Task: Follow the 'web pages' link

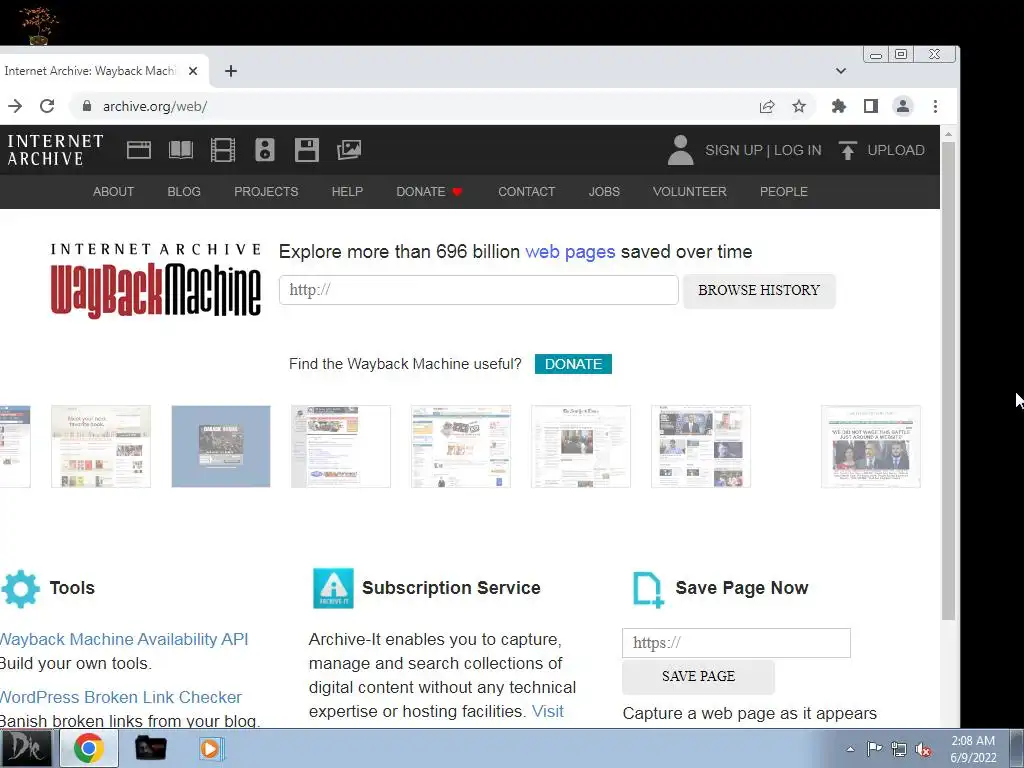Action: [x=570, y=252]
